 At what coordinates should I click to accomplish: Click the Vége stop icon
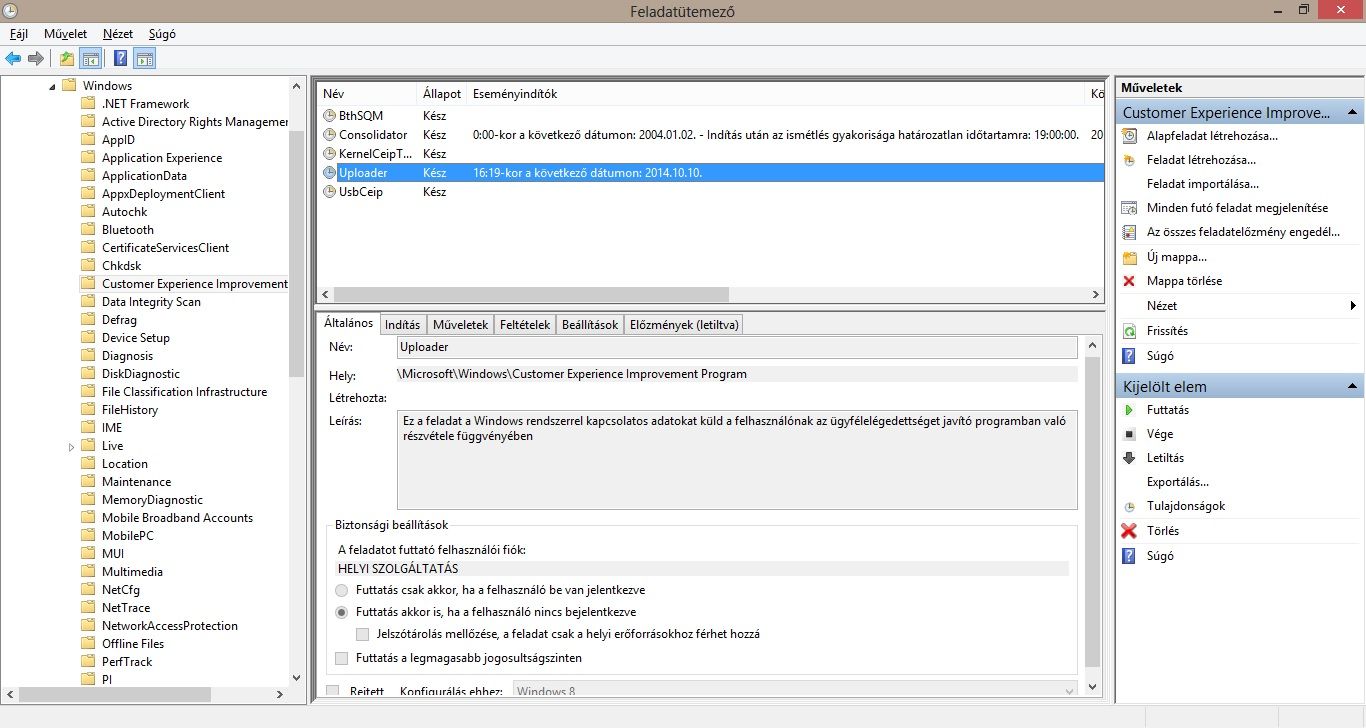(1130, 434)
